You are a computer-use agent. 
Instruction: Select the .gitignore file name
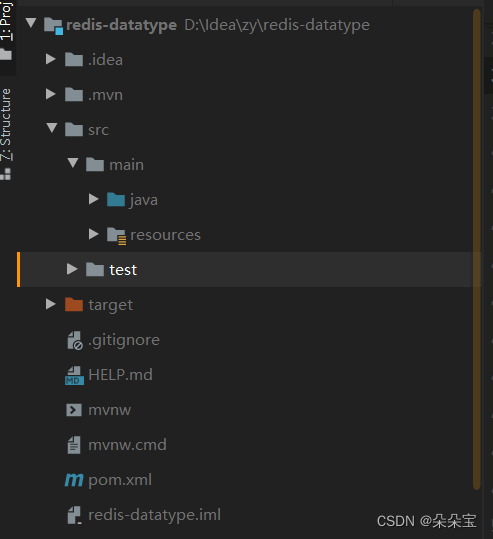124,341
